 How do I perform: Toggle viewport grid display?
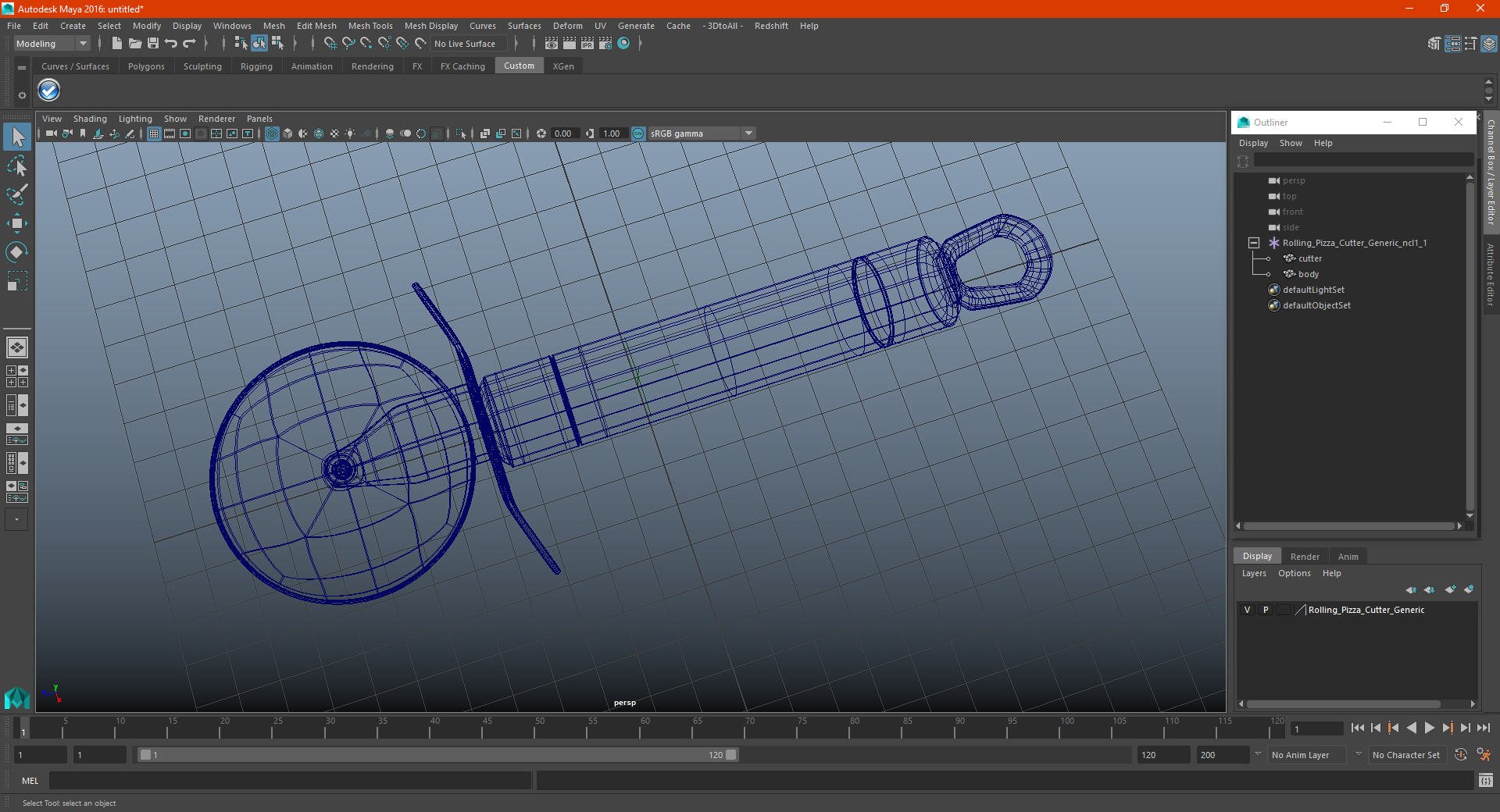coord(154,134)
